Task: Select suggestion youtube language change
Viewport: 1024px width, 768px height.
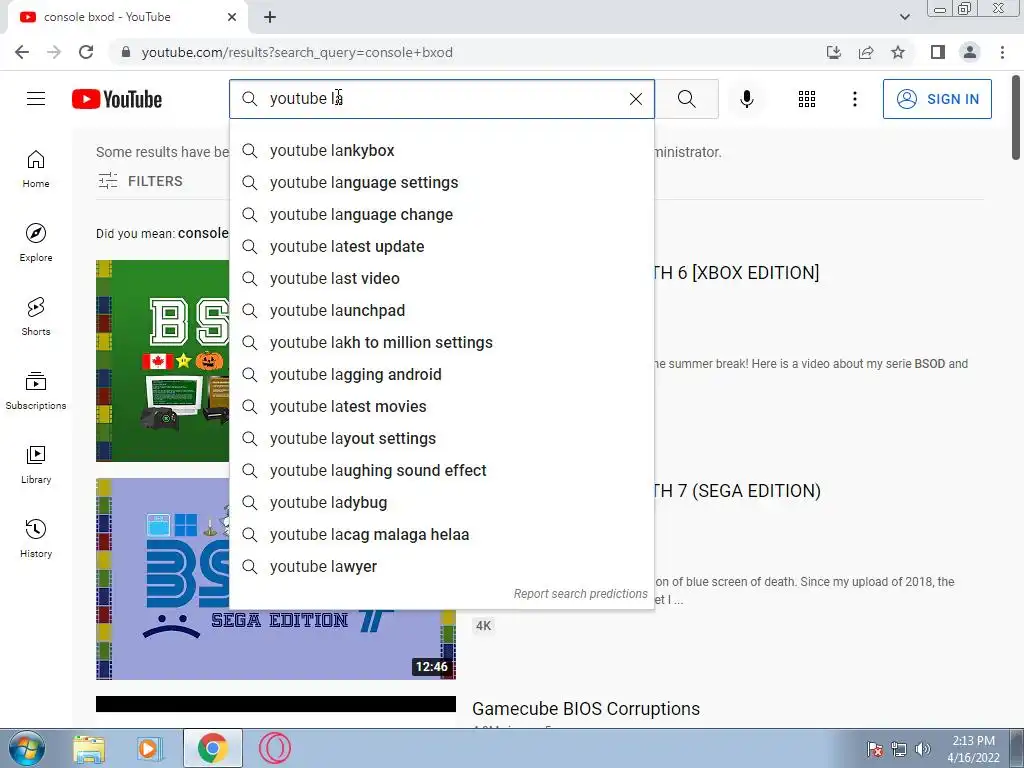Action: pyautogui.click(x=441, y=214)
